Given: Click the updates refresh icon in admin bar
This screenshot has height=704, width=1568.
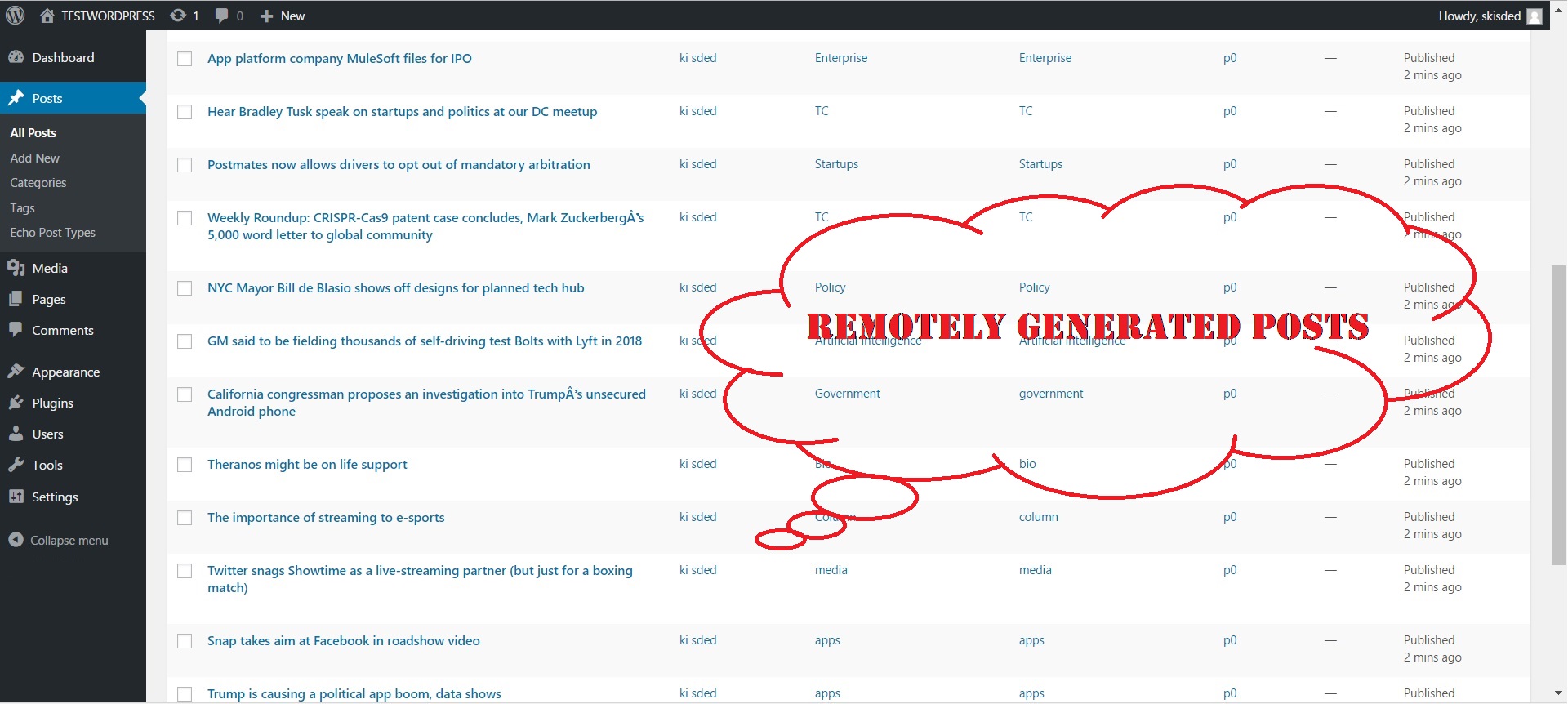Looking at the screenshot, I should click(177, 16).
